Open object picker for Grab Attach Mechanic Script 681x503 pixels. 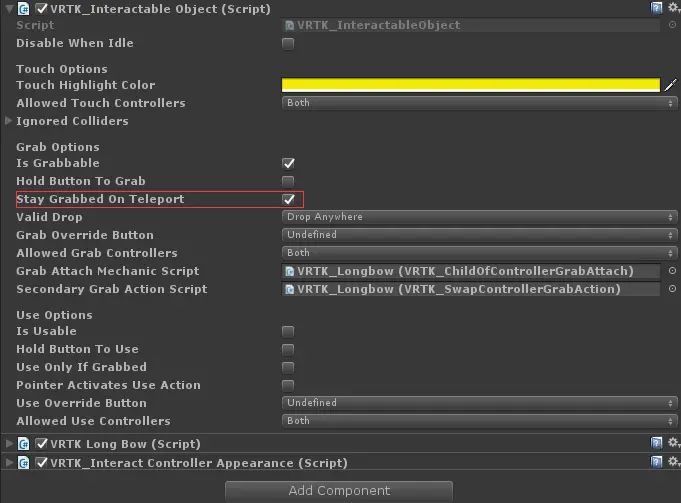pyautogui.click(x=672, y=271)
